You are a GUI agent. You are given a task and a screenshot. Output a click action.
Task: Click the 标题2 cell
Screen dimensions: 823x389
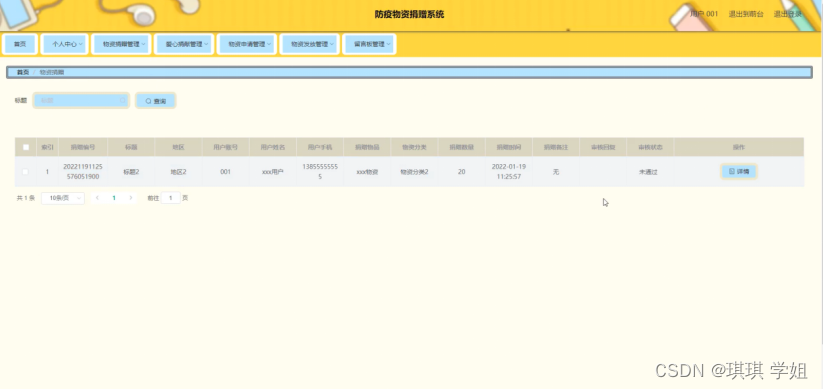131,172
